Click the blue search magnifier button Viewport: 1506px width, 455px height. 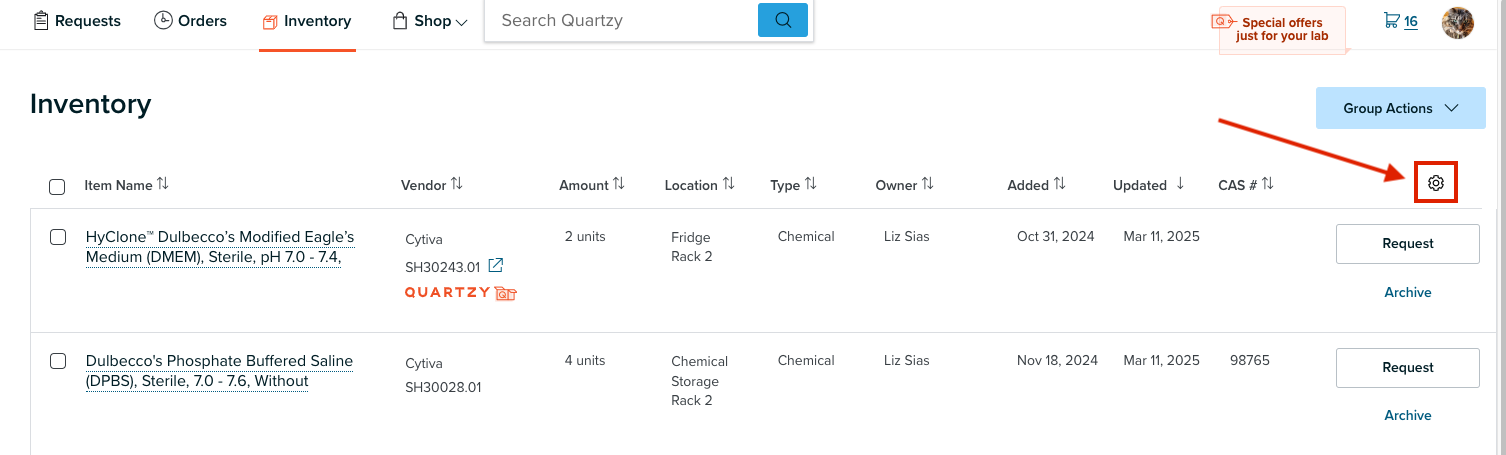783,20
